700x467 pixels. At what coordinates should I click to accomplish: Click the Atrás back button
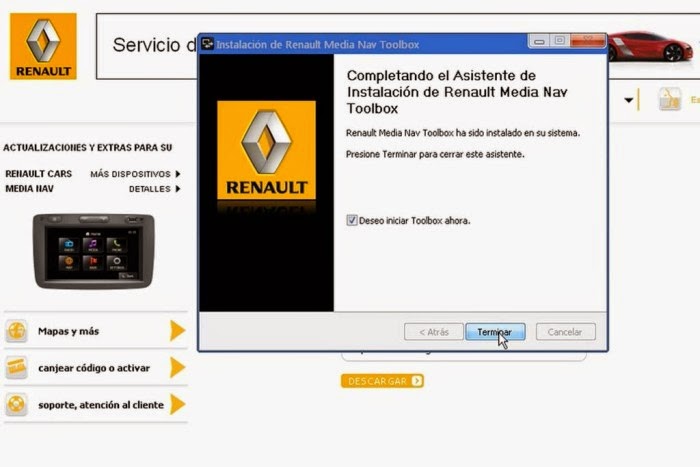(433, 332)
